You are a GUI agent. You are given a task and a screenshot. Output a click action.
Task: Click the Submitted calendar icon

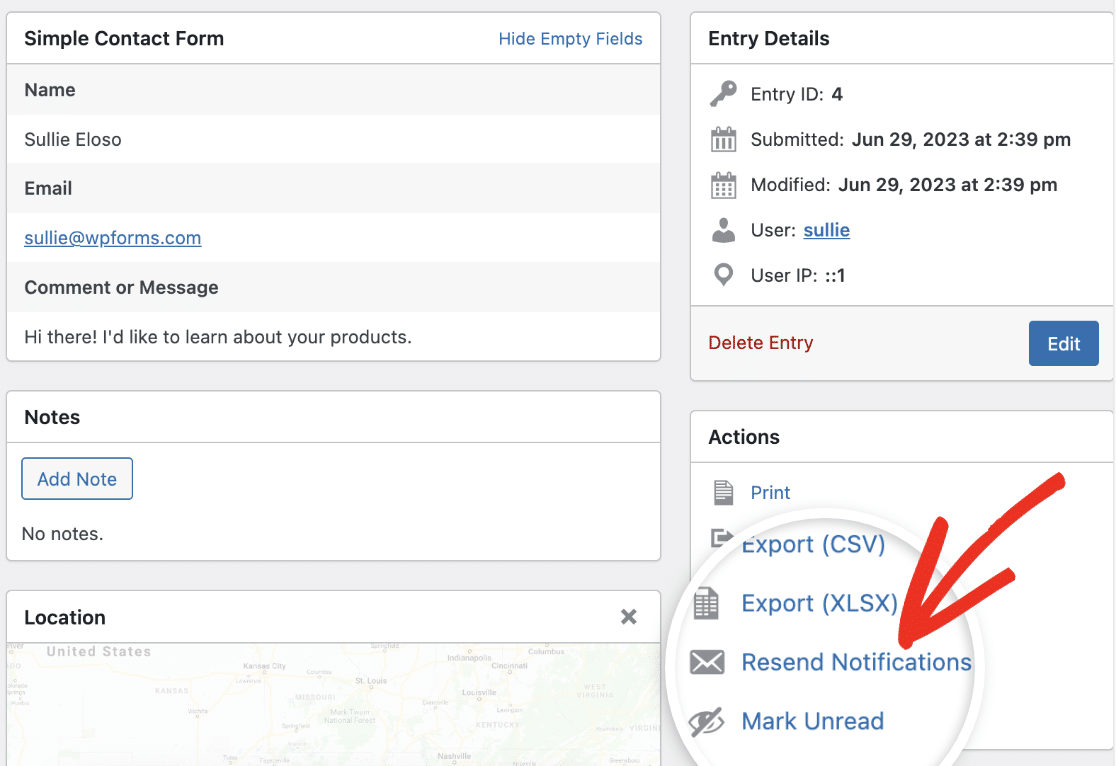tap(723, 140)
